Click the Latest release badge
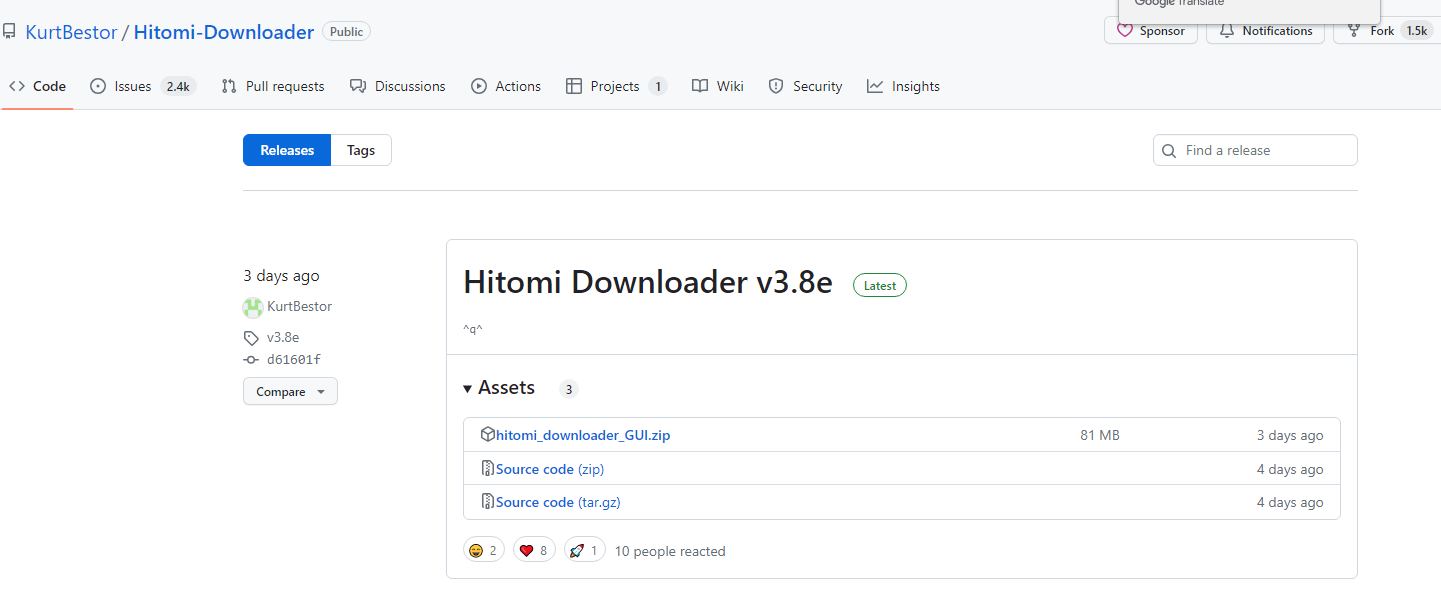 click(880, 285)
